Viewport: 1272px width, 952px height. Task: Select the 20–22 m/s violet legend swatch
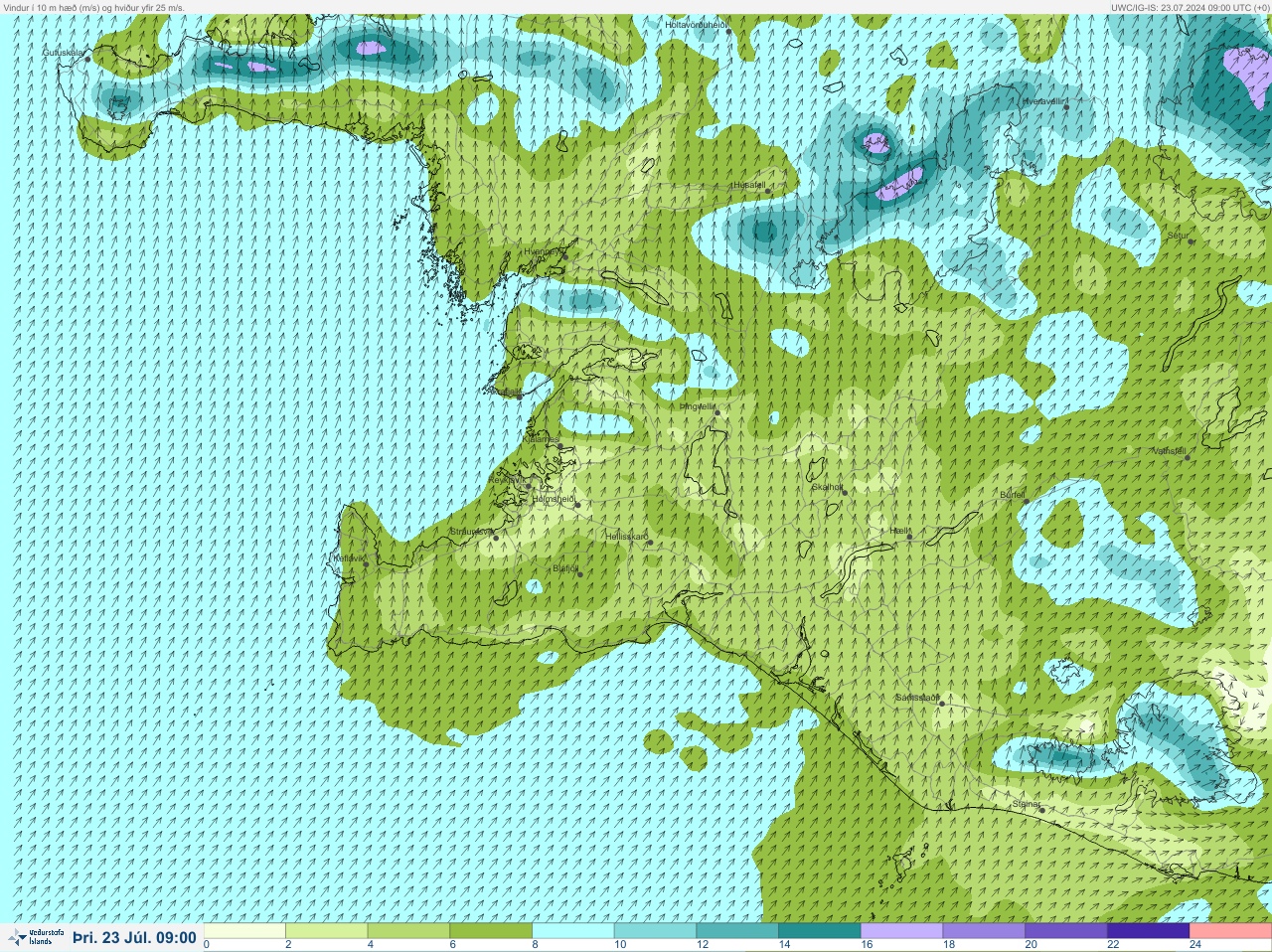(1065, 931)
